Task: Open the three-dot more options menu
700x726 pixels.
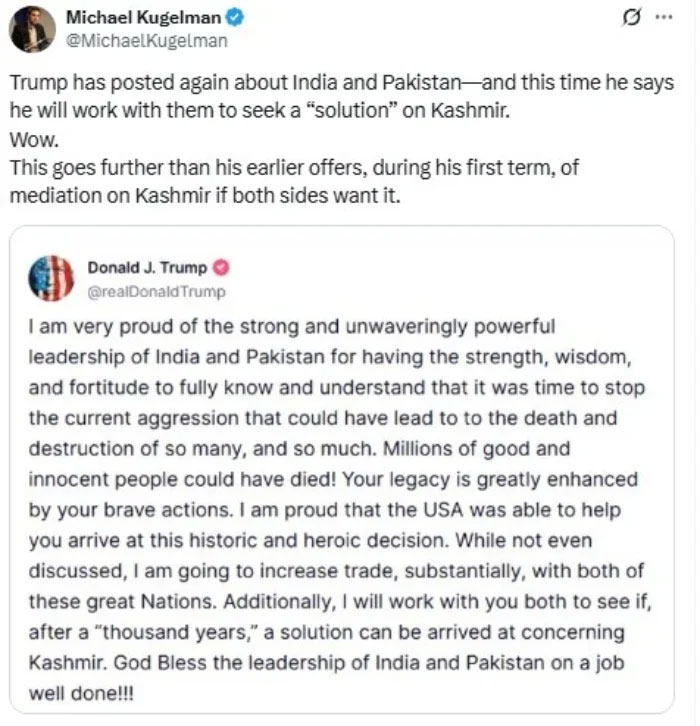Action: click(661, 20)
